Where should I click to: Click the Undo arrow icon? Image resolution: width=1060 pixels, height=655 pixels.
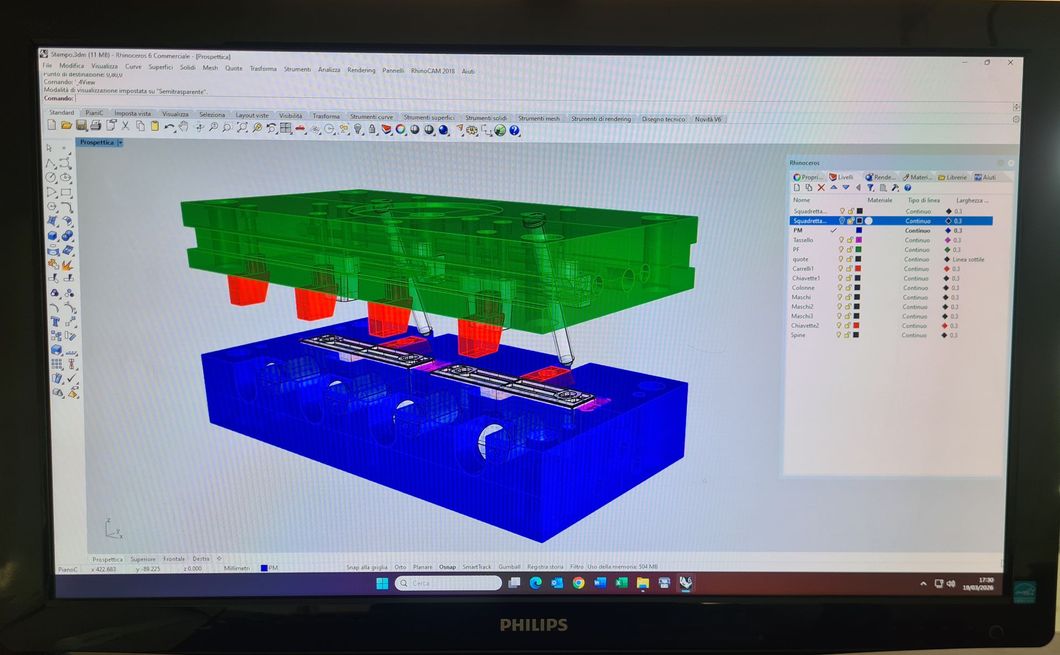coord(169,127)
